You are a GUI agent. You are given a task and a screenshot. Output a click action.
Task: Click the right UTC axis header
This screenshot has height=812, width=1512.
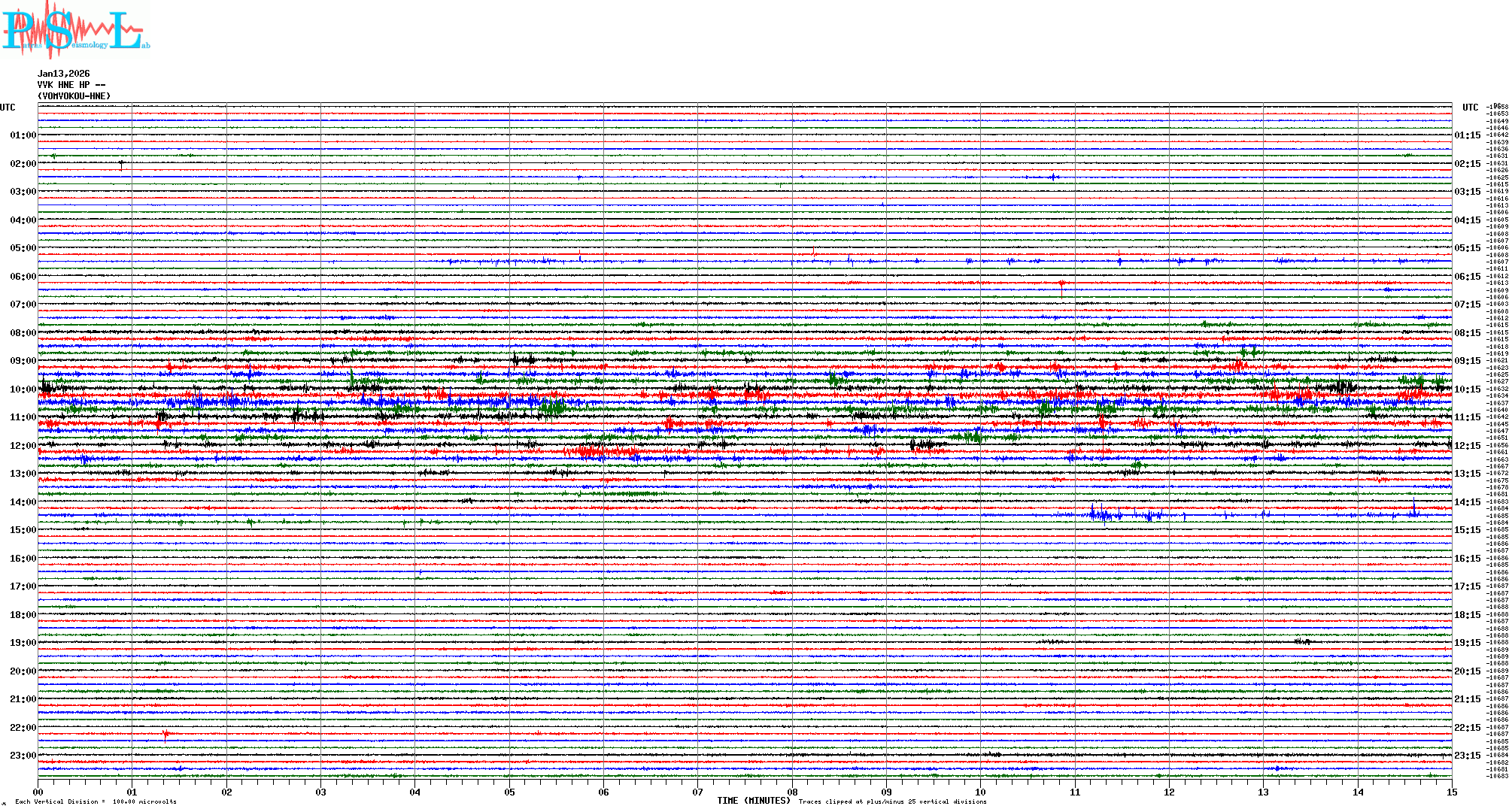(x=1470, y=108)
